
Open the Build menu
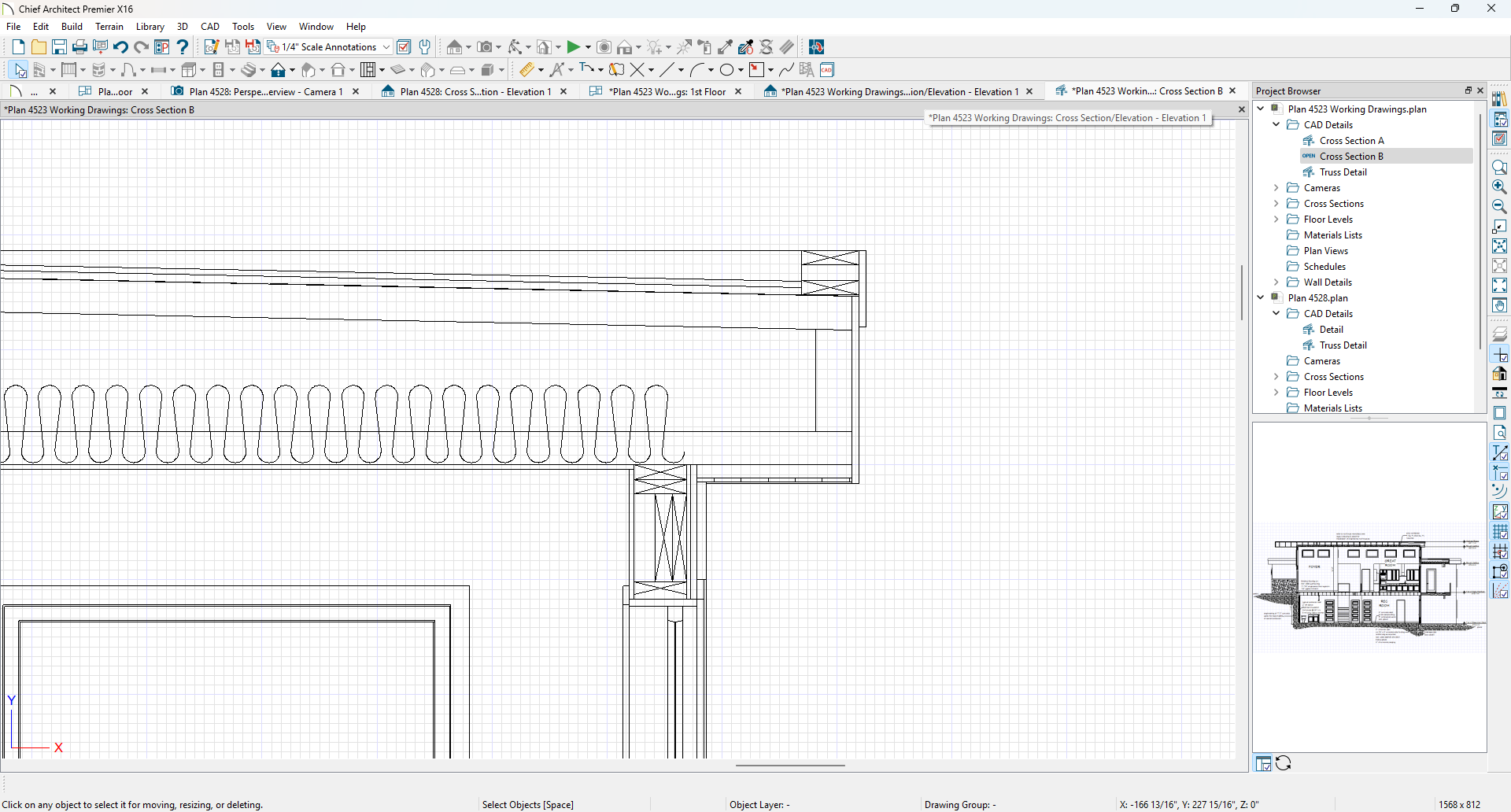click(x=72, y=26)
